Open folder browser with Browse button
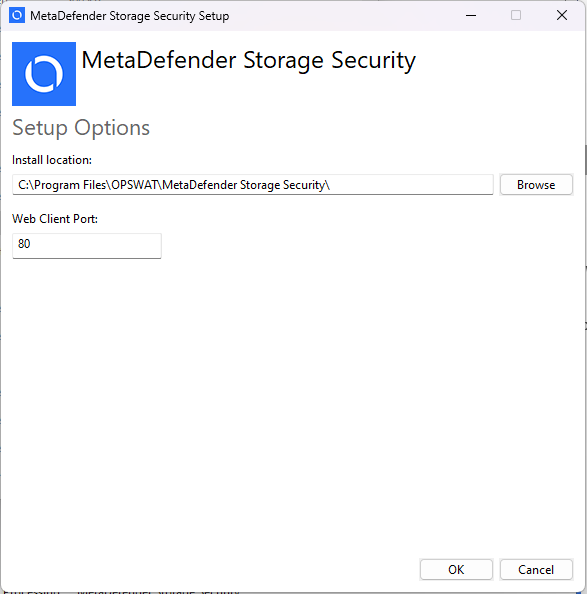The width and height of the screenshot is (587, 594). tap(536, 185)
